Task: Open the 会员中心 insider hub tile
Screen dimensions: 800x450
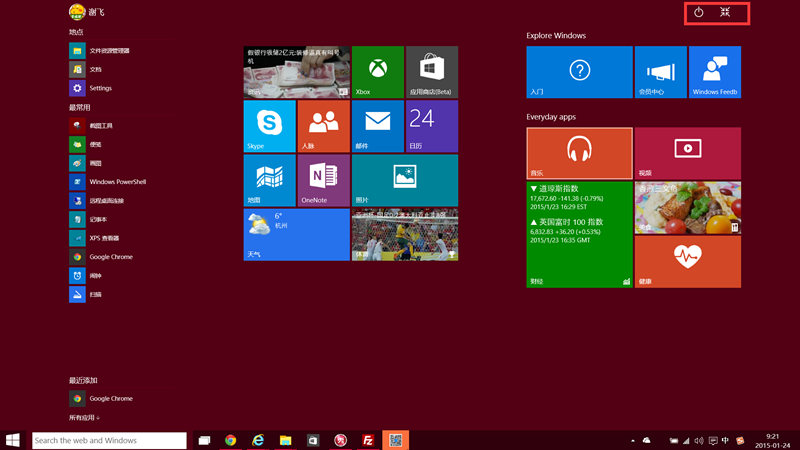Action: click(x=660, y=72)
